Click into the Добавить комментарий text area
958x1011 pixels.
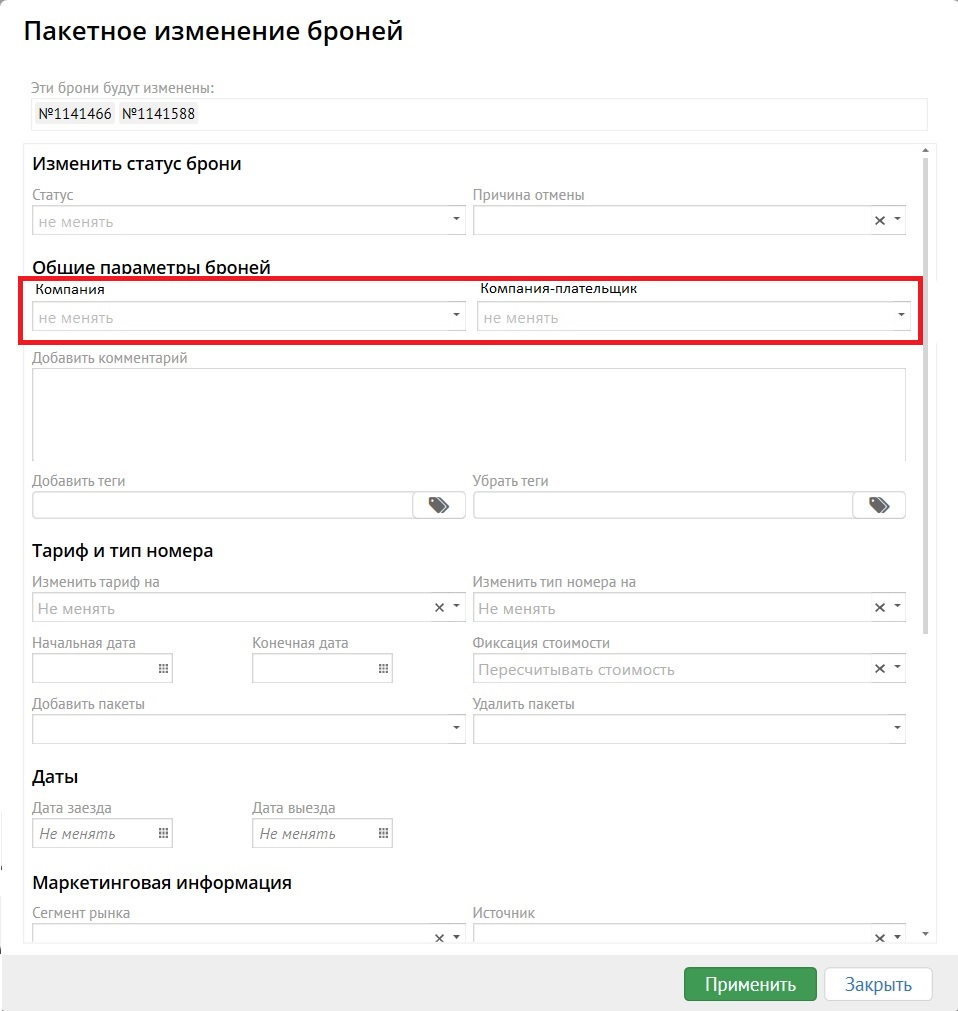click(x=468, y=414)
